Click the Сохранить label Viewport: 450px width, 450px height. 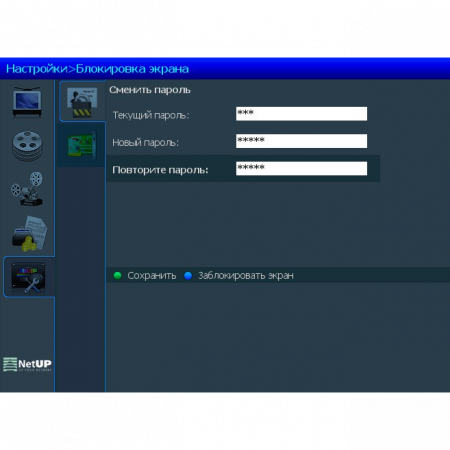(x=152, y=276)
